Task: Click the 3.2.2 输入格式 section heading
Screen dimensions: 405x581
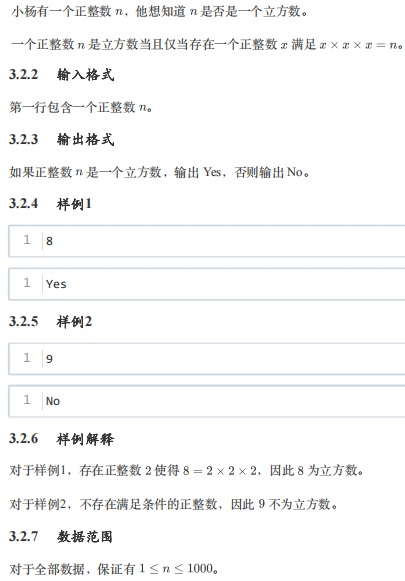Action: (62, 75)
